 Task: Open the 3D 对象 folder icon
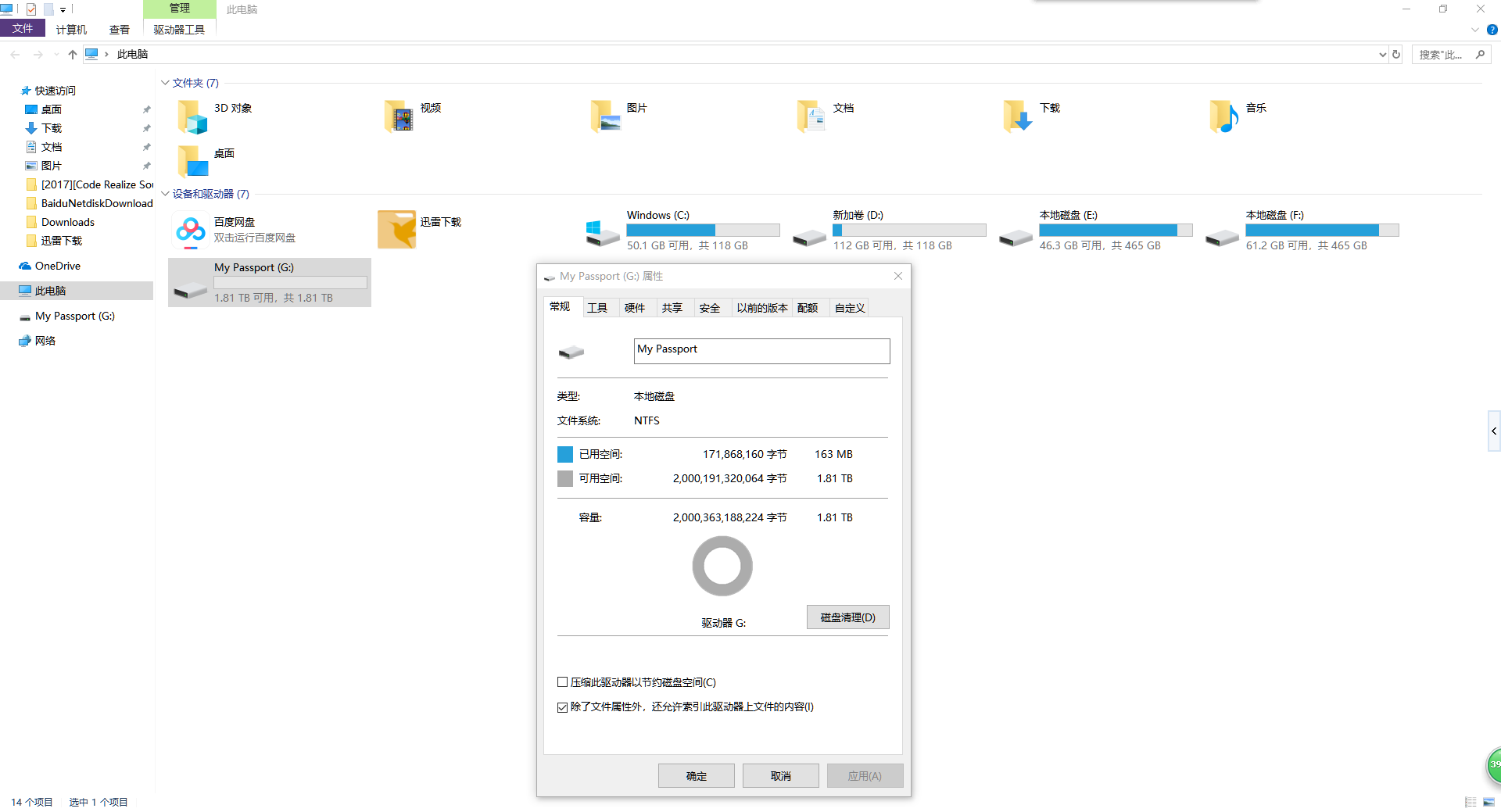(192, 116)
